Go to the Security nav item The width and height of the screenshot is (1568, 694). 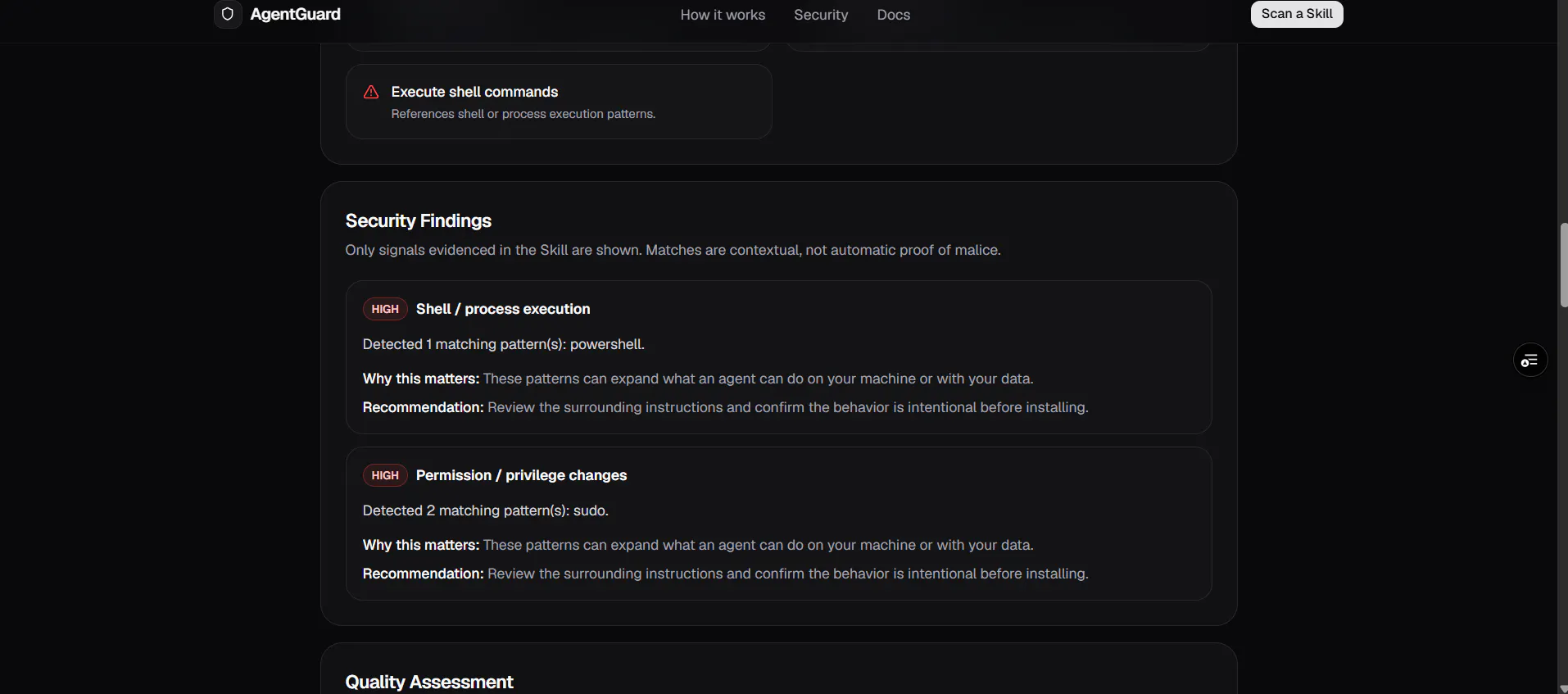821,15
